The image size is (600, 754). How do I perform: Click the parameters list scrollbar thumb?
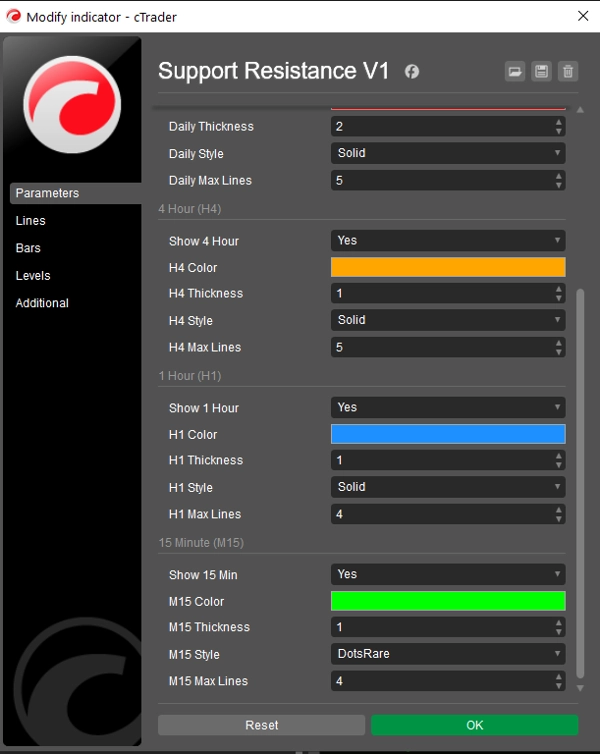click(580, 483)
